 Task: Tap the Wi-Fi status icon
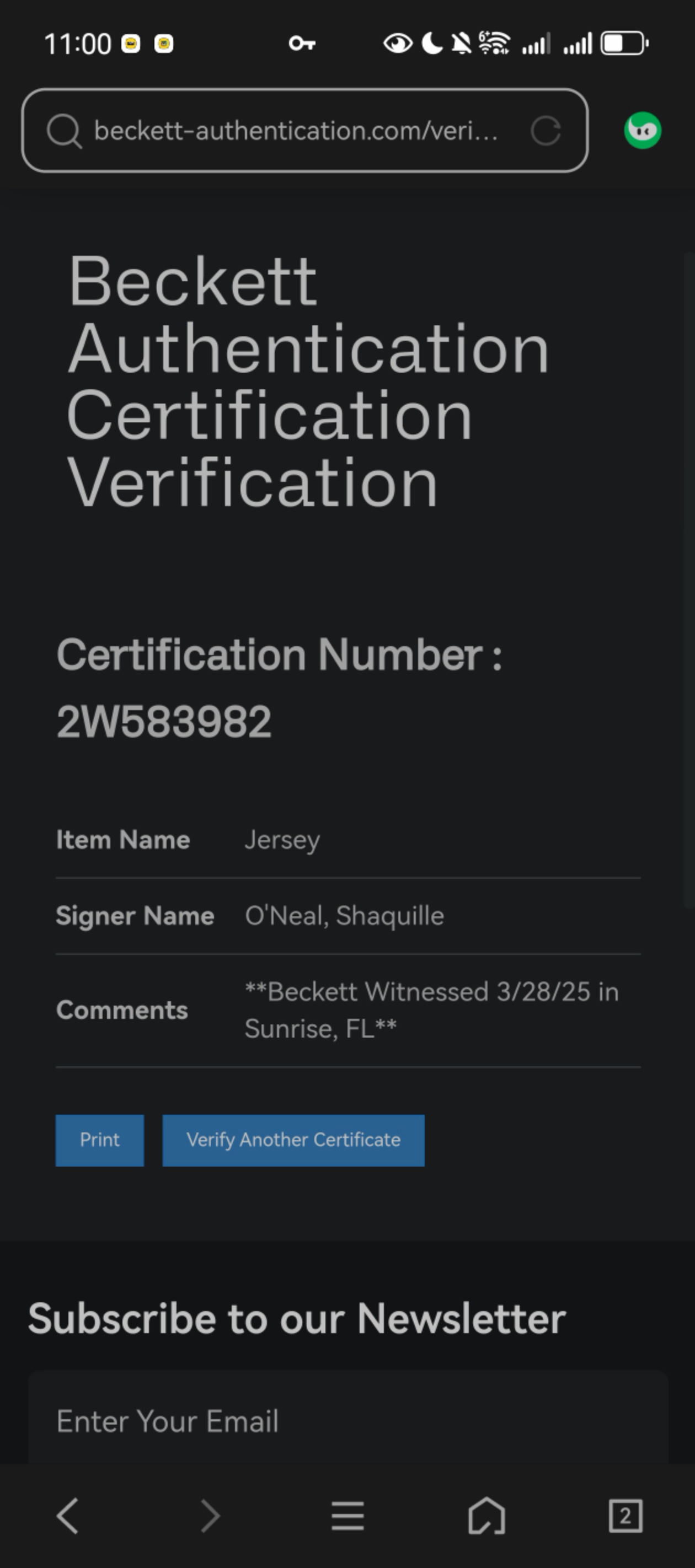pyautogui.click(x=494, y=43)
